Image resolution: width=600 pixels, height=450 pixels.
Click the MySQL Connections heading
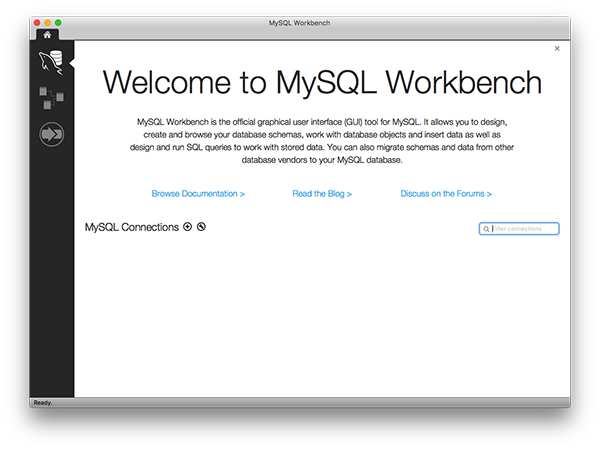(x=132, y=227)
